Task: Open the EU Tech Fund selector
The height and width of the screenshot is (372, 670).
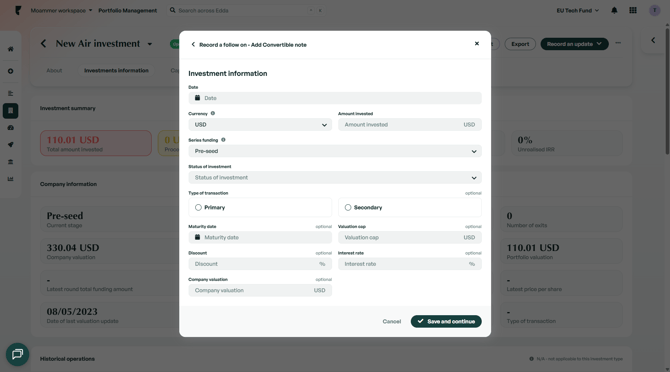Action: (578, 10)
